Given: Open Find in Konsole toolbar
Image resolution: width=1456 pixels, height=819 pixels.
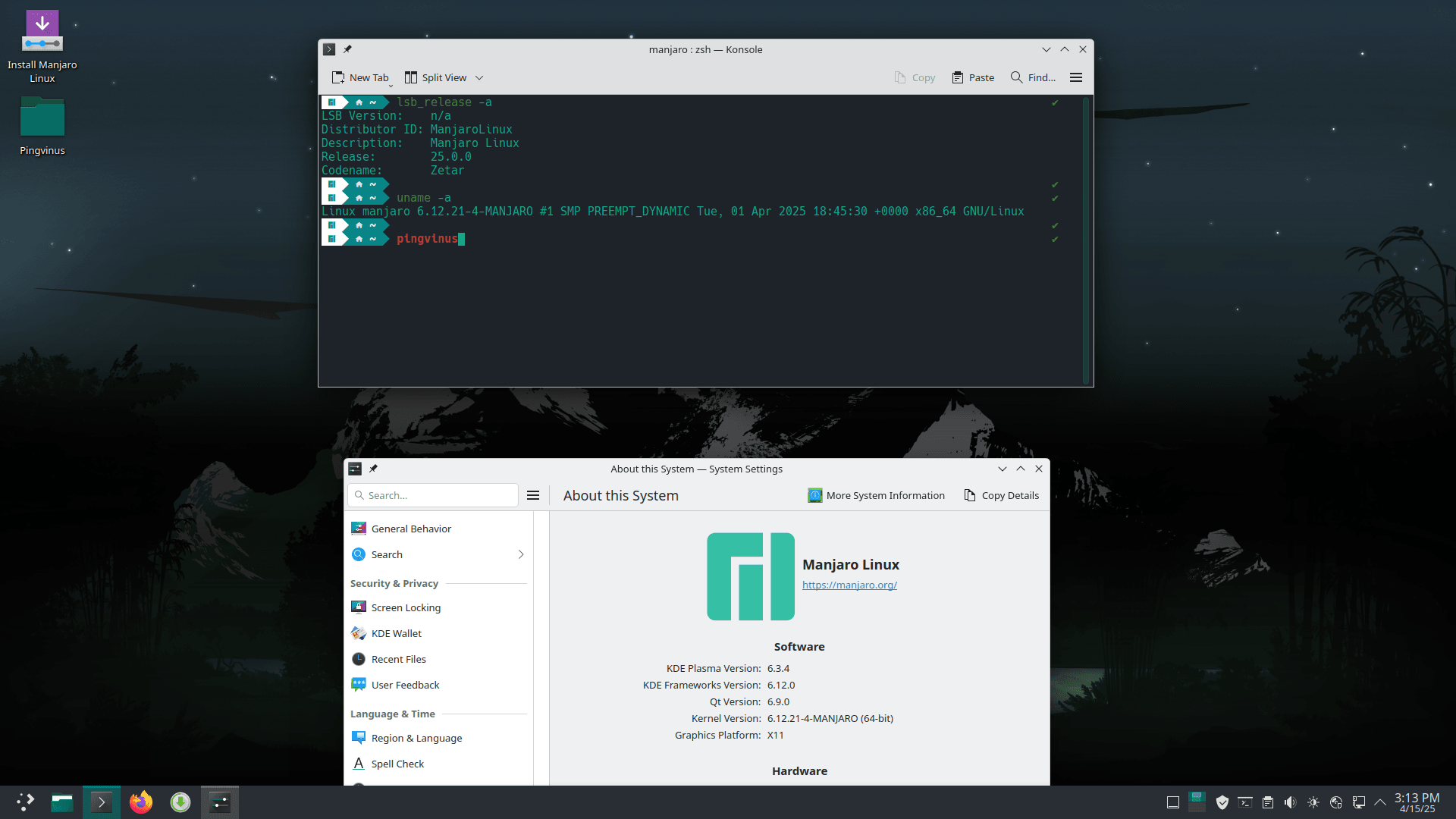Looking at the screenshot, I should point(1033,77).
